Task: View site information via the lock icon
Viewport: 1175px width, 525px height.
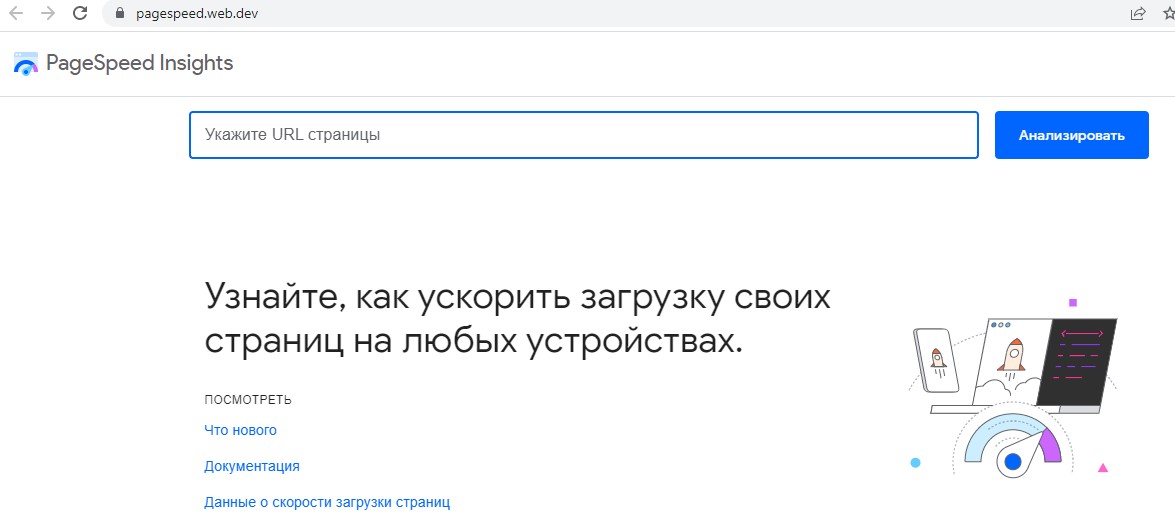Action: pos(120,14)
